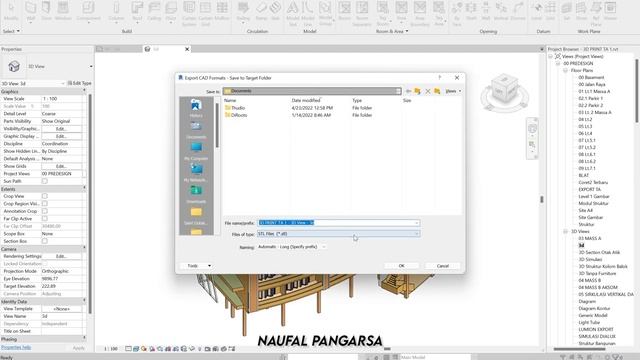This screenshot has width=640, height=360.
Task: Select the Ramp tool in the ribbon
Action: point(261,11)
